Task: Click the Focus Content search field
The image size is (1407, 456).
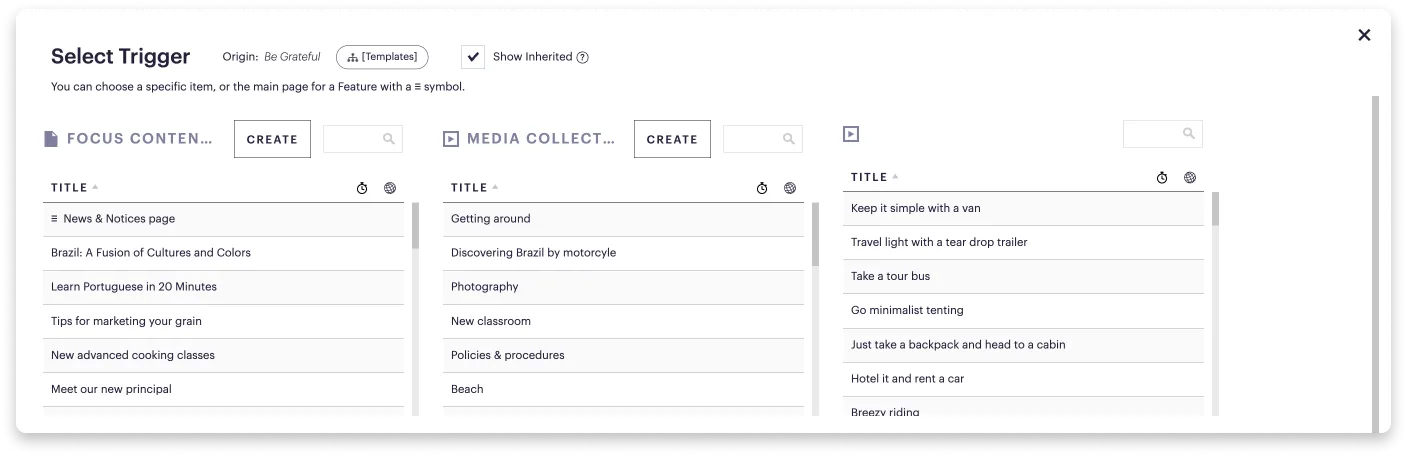Action: tap(362, 139)
